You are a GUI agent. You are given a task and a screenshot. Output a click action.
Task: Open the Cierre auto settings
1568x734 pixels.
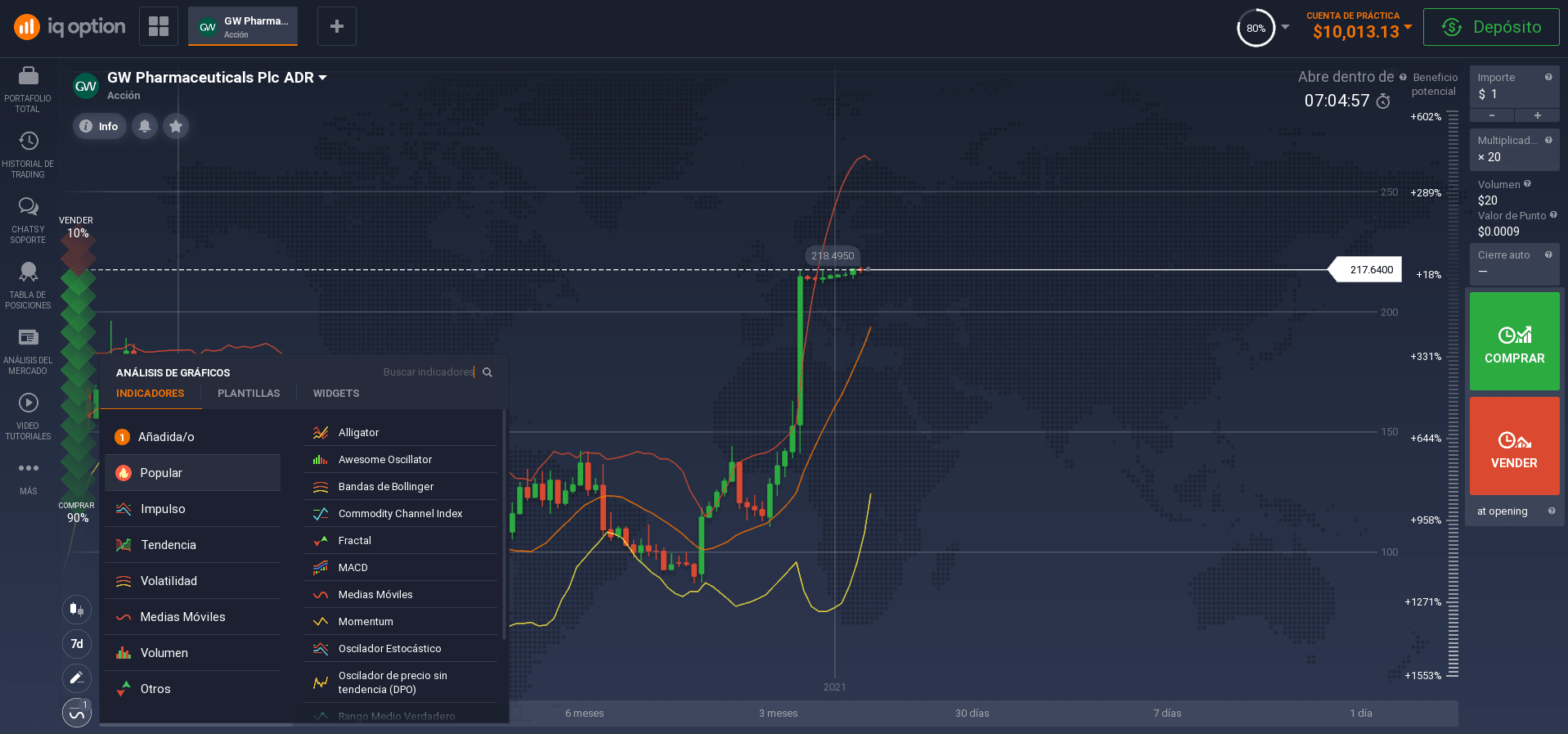point(1515,263)
